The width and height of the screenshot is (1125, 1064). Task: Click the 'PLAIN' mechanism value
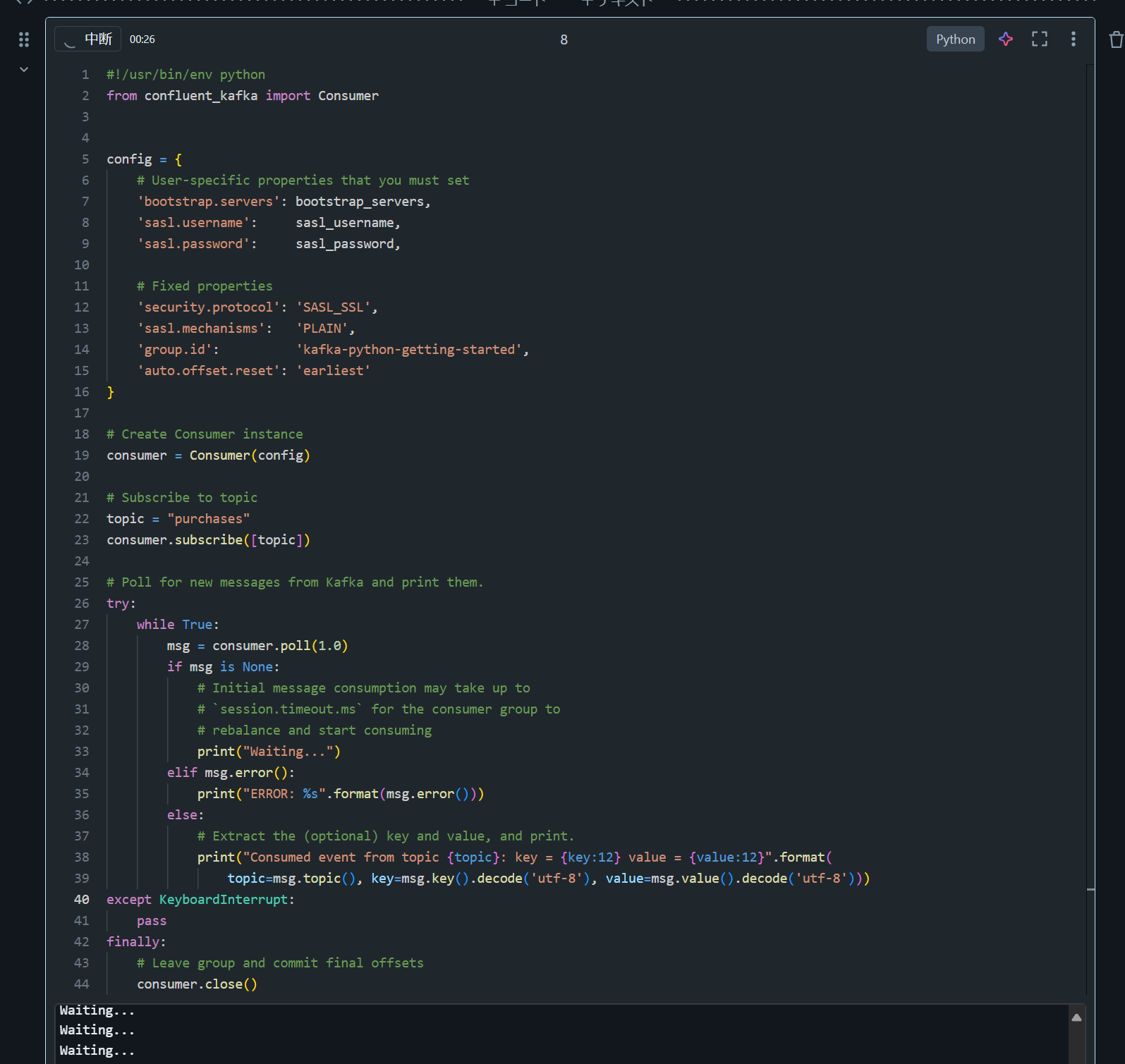(322, 329)
